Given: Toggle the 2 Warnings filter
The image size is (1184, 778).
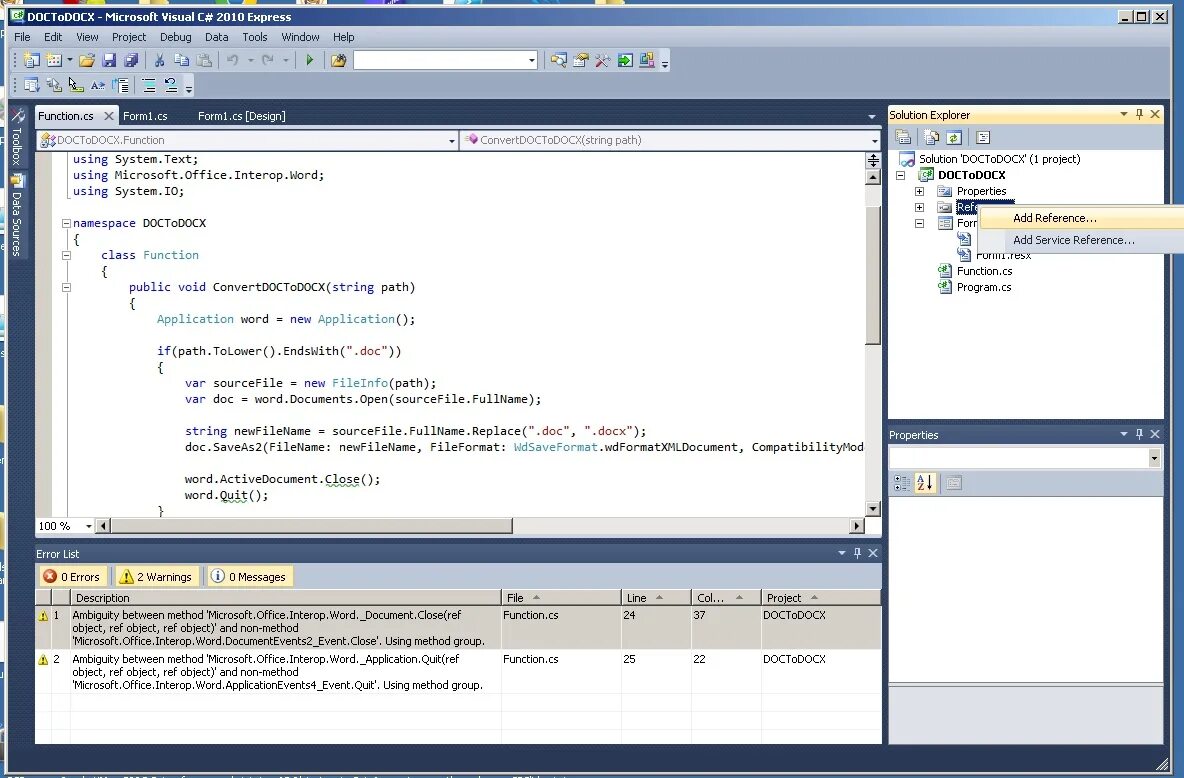Looking at the screenshot, I should click(156, 576).
